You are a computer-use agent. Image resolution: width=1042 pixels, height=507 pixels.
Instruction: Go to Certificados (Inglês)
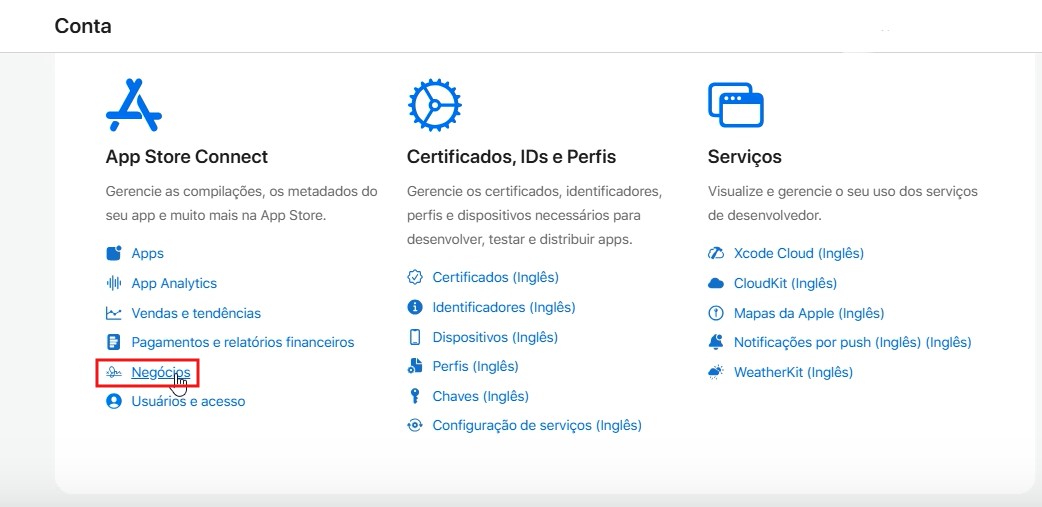495,277
